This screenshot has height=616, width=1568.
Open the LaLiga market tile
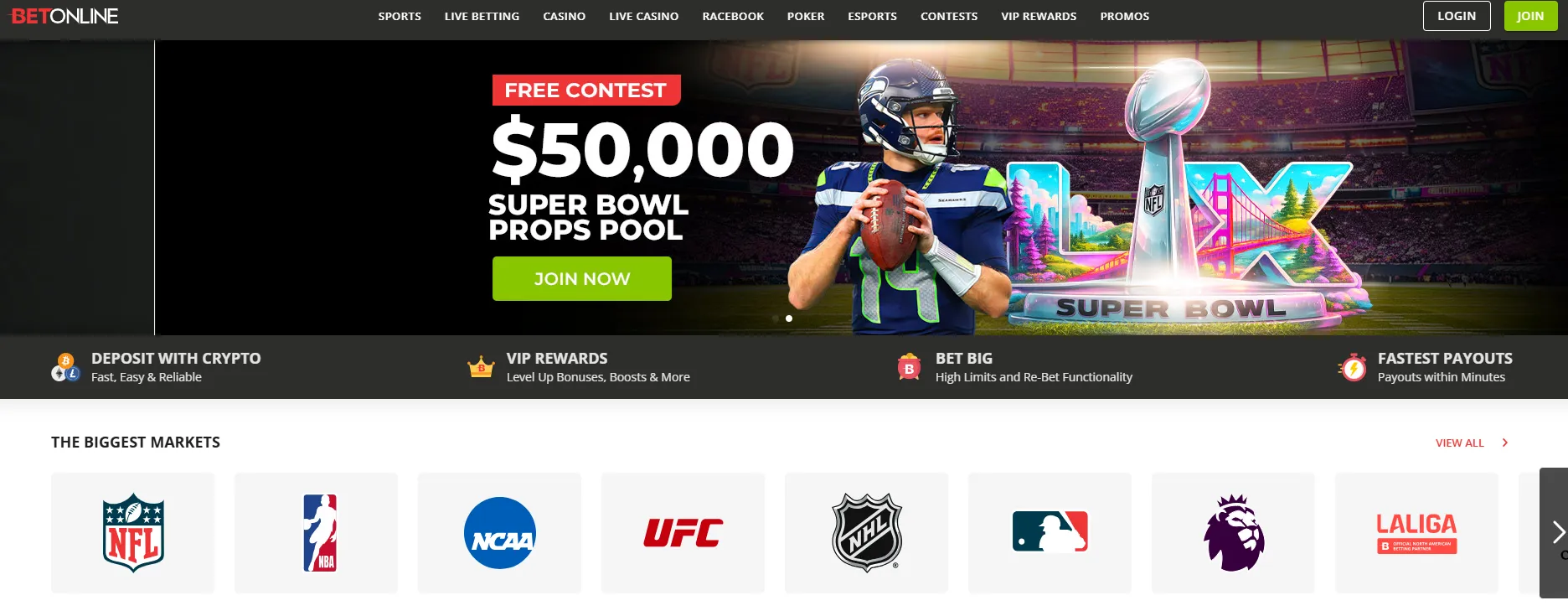1416,533
